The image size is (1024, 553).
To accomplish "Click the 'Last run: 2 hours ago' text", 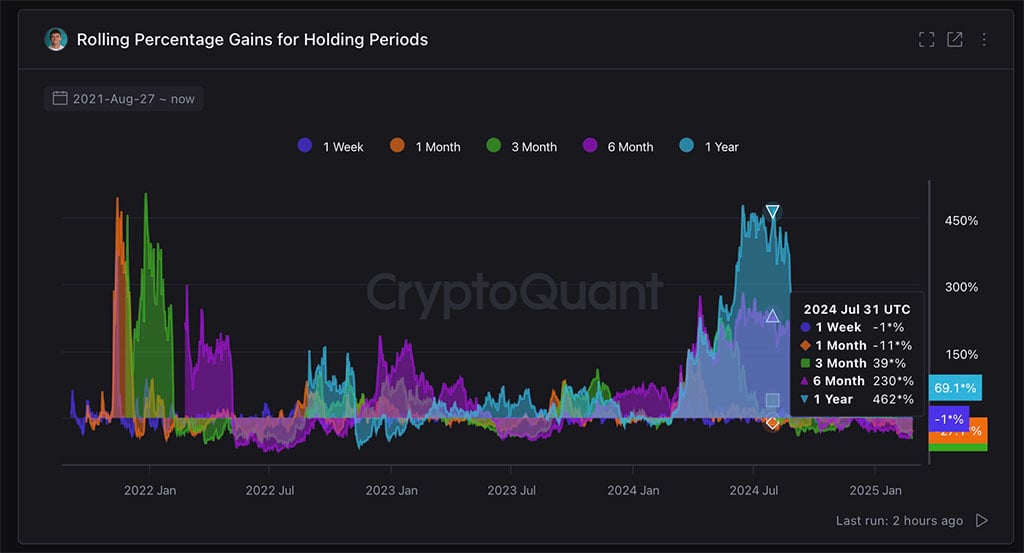I will pyautogui.click(x=899, y=520).
